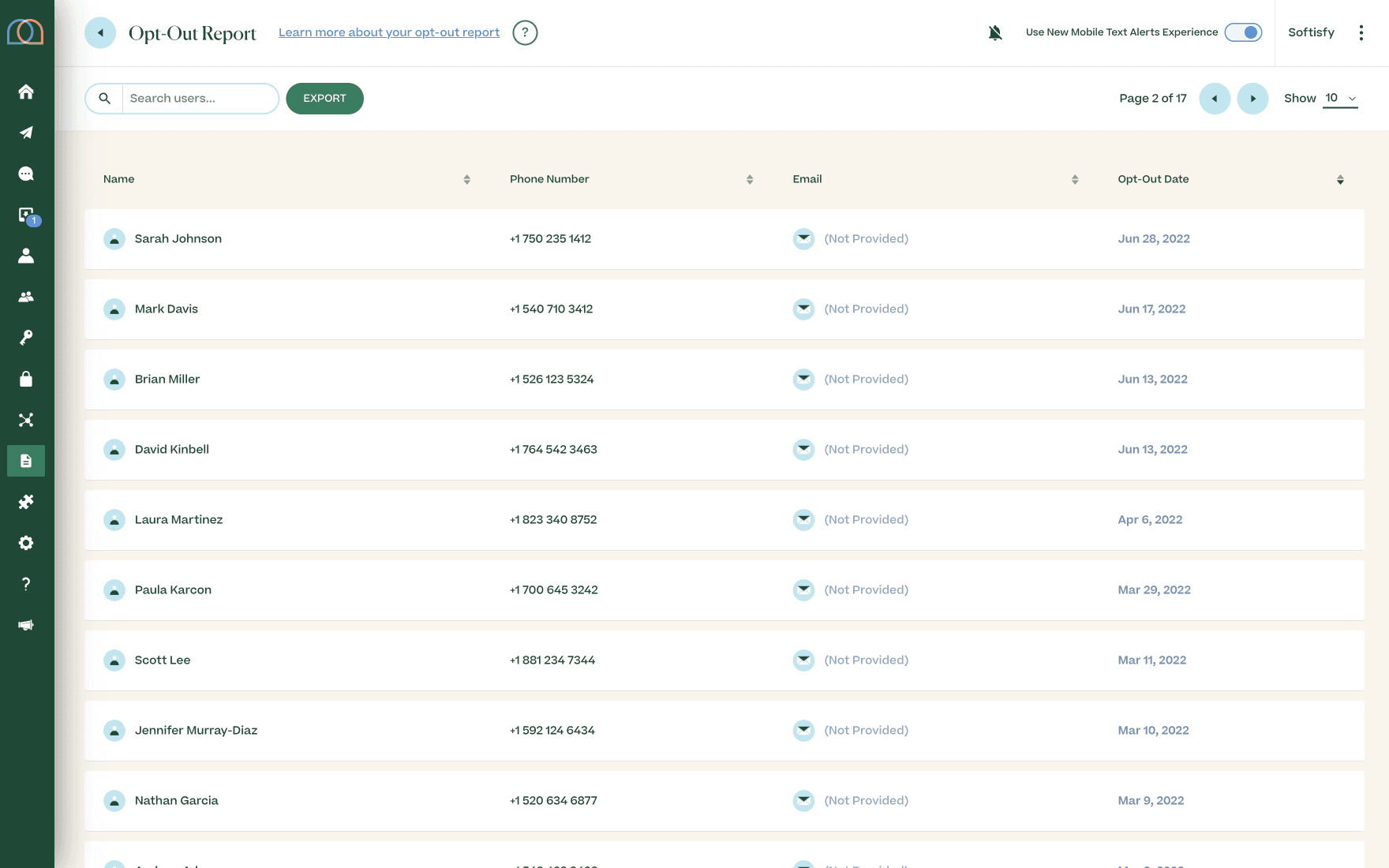Open the settings gear icon
The image size is (1389, 868).
pos(26,543)
